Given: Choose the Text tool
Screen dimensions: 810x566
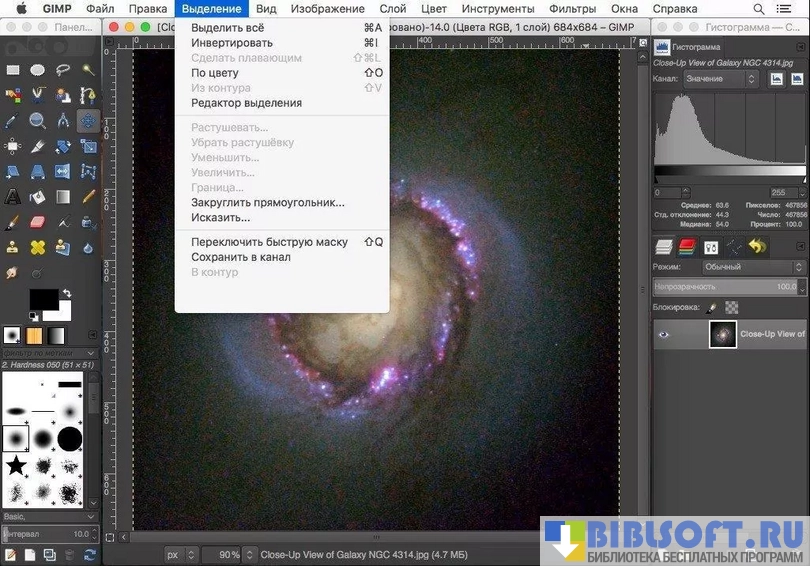Looking at the screenshot, I should tap(13, 196).
